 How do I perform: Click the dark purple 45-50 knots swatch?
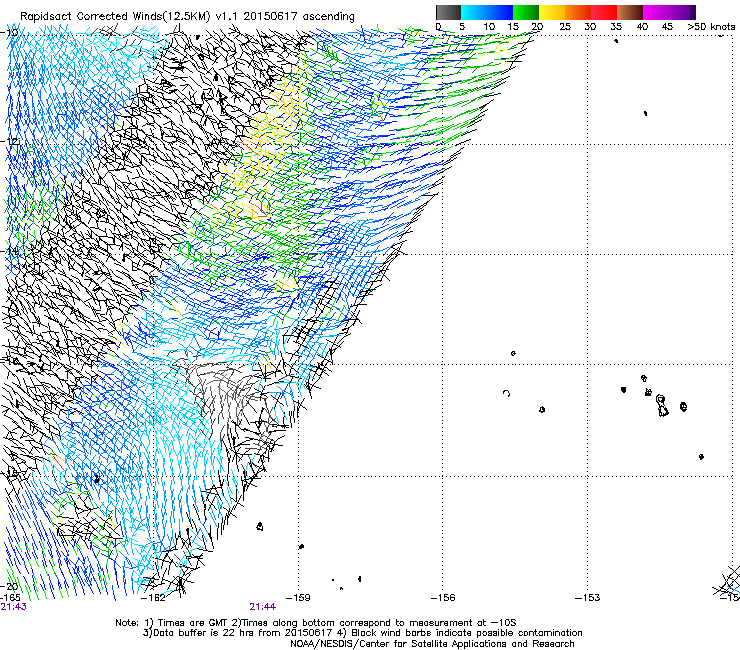point(682,12)
